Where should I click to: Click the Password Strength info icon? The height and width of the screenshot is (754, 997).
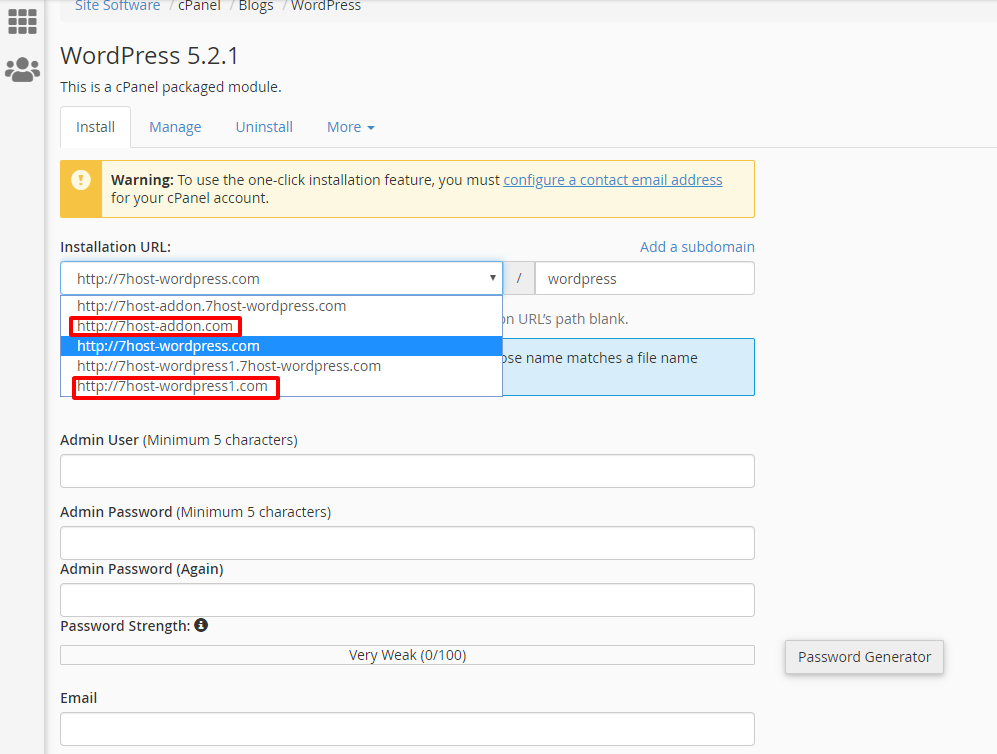[x=201, y=625]
